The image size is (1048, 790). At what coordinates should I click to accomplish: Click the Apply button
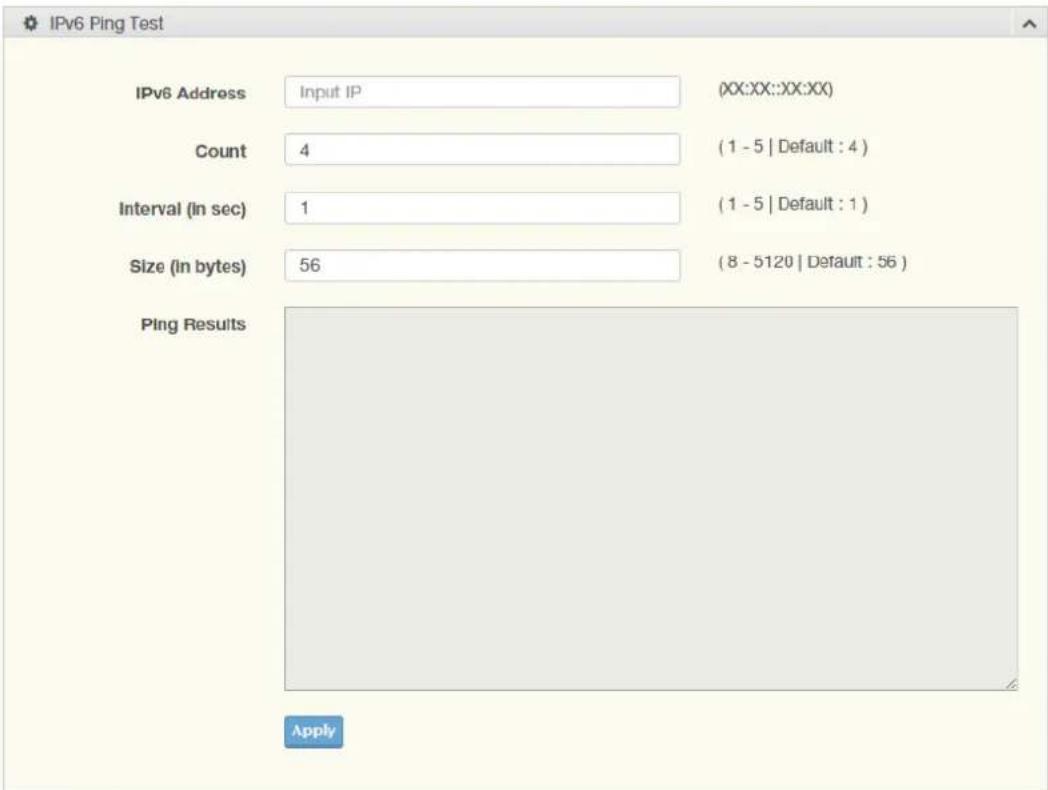[313, 732]
